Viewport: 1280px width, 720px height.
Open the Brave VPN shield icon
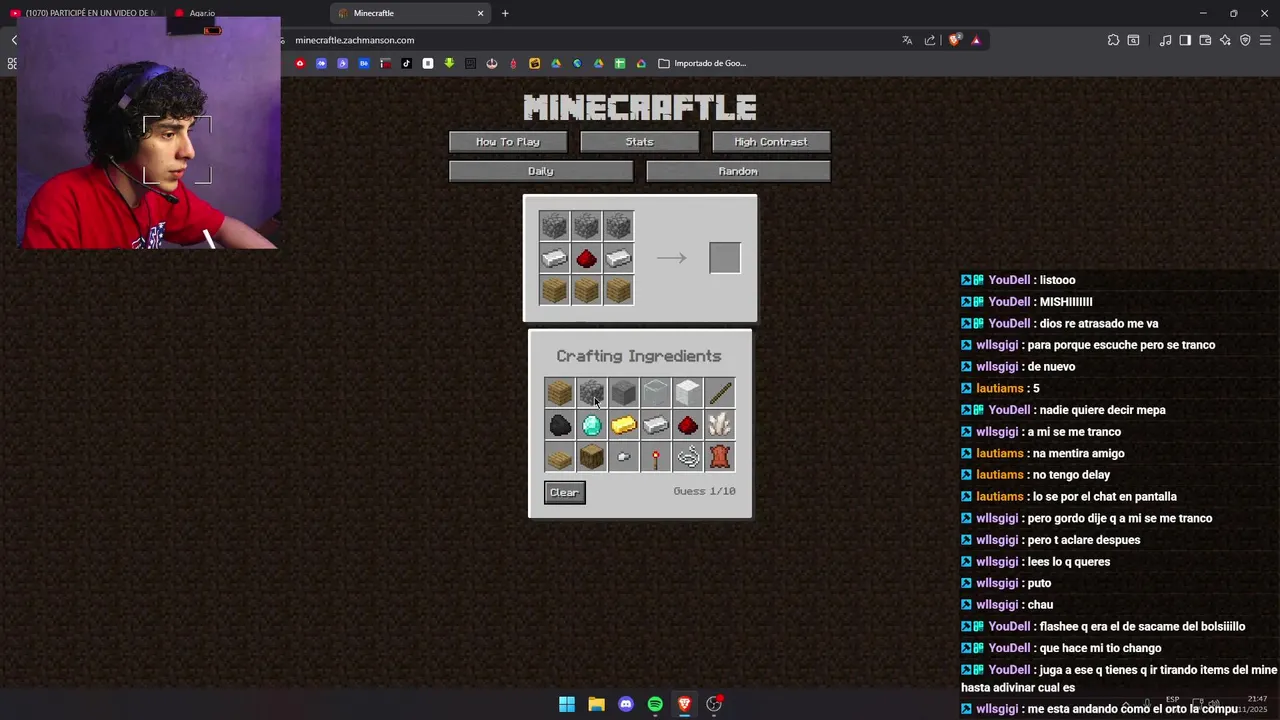click(1245, 40)
